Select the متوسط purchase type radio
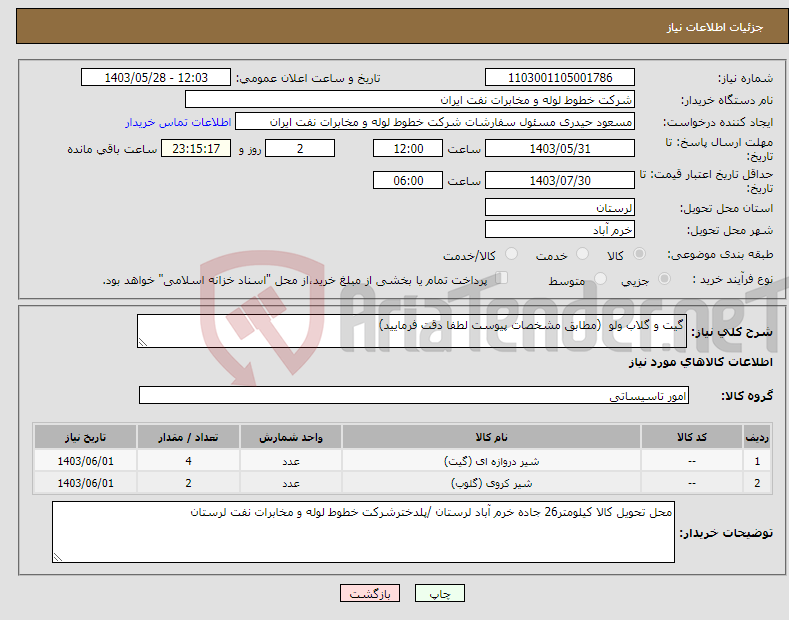The width and height of the screenshot is (789, 620). (x=600, y=279)
